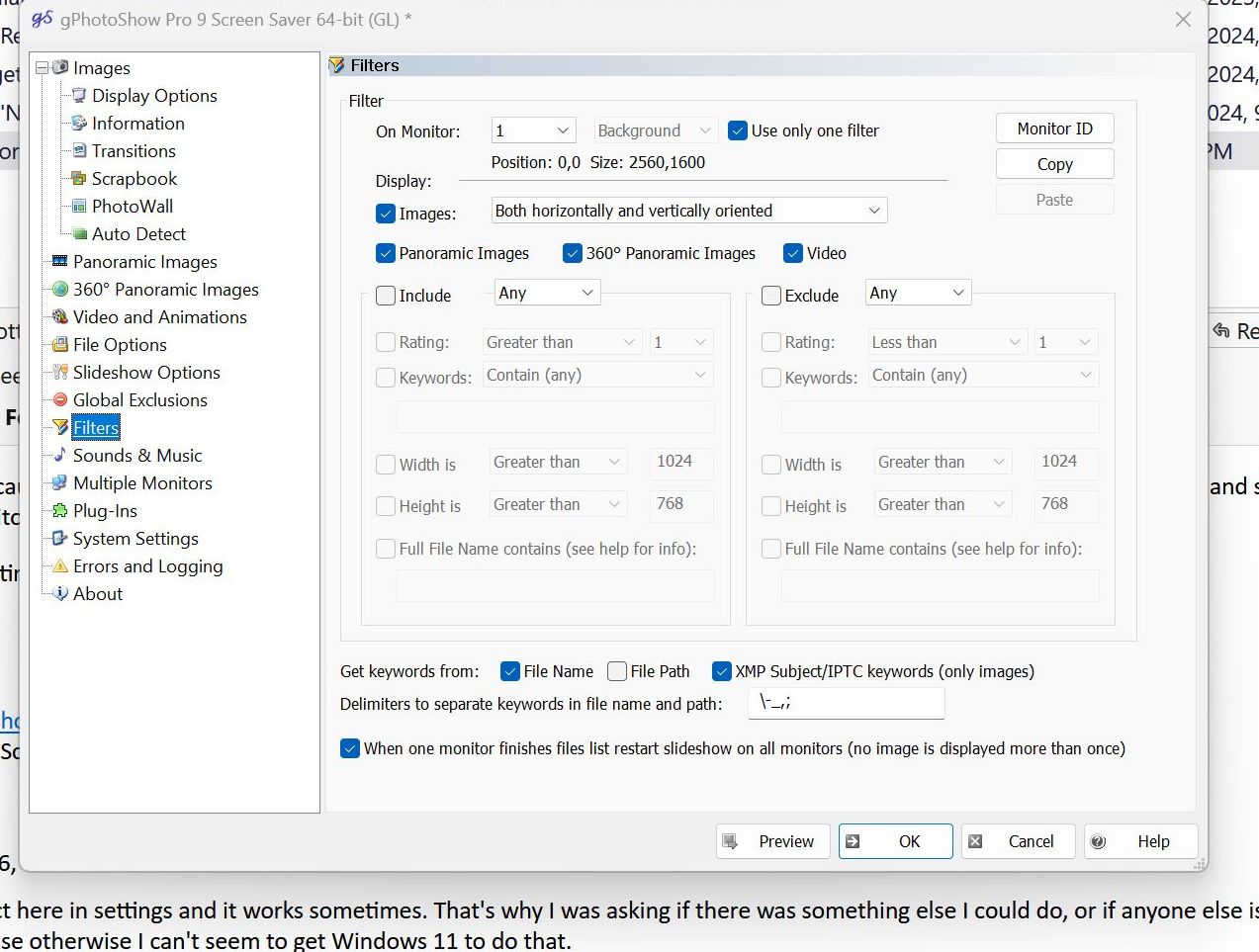
Task: Check the File Path keyword source
Action: (x=617, y=671)
